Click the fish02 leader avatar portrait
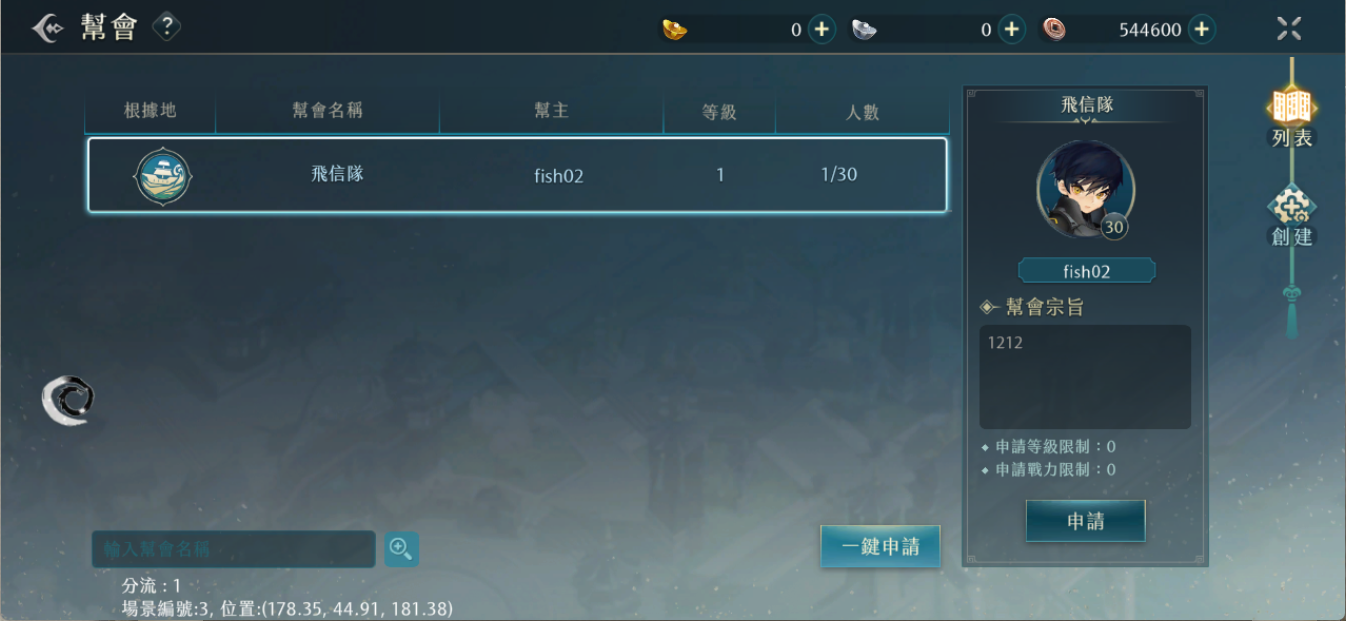 click(1086, 189)
